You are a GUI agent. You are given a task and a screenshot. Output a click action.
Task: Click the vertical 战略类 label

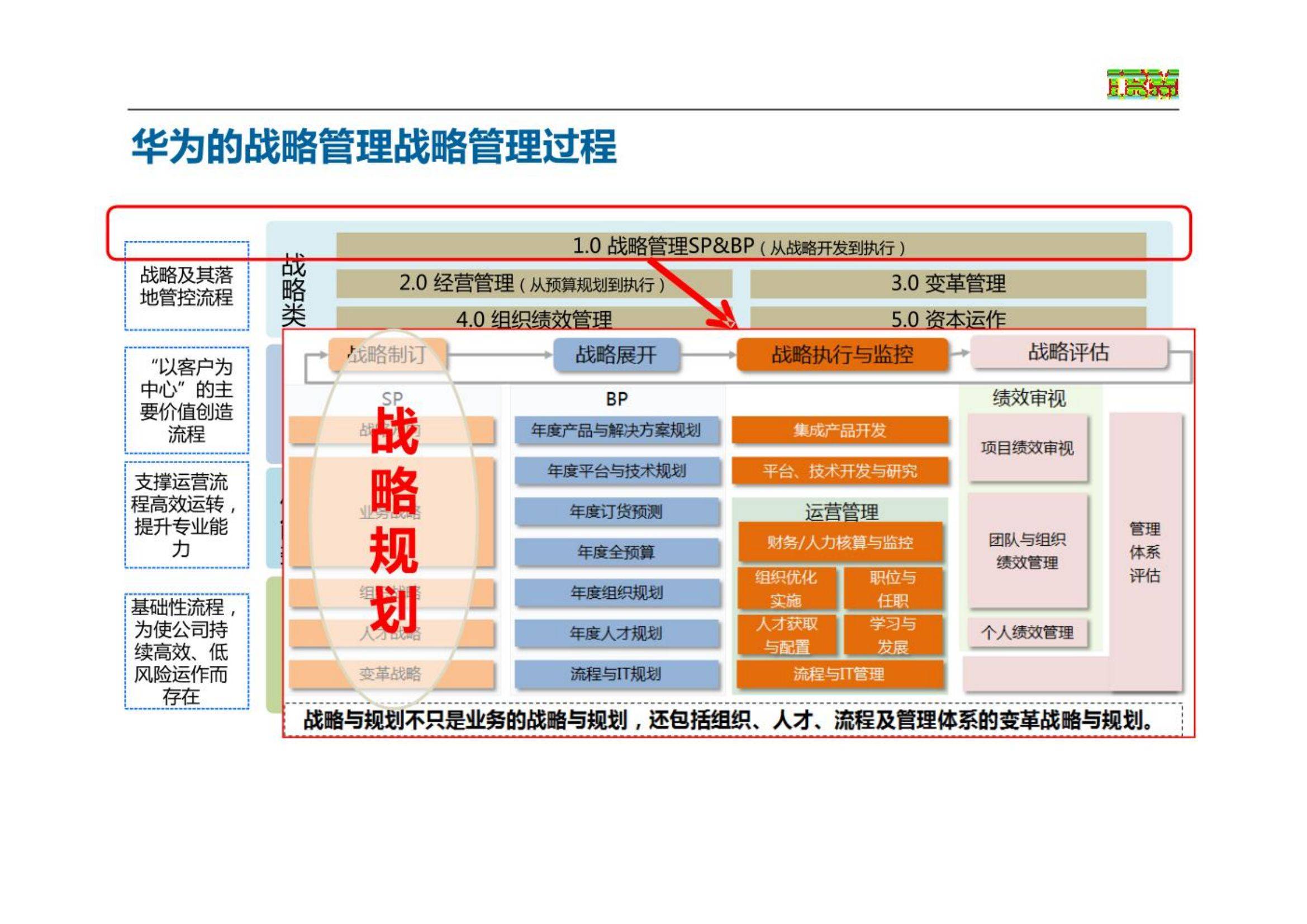[294, 289]
